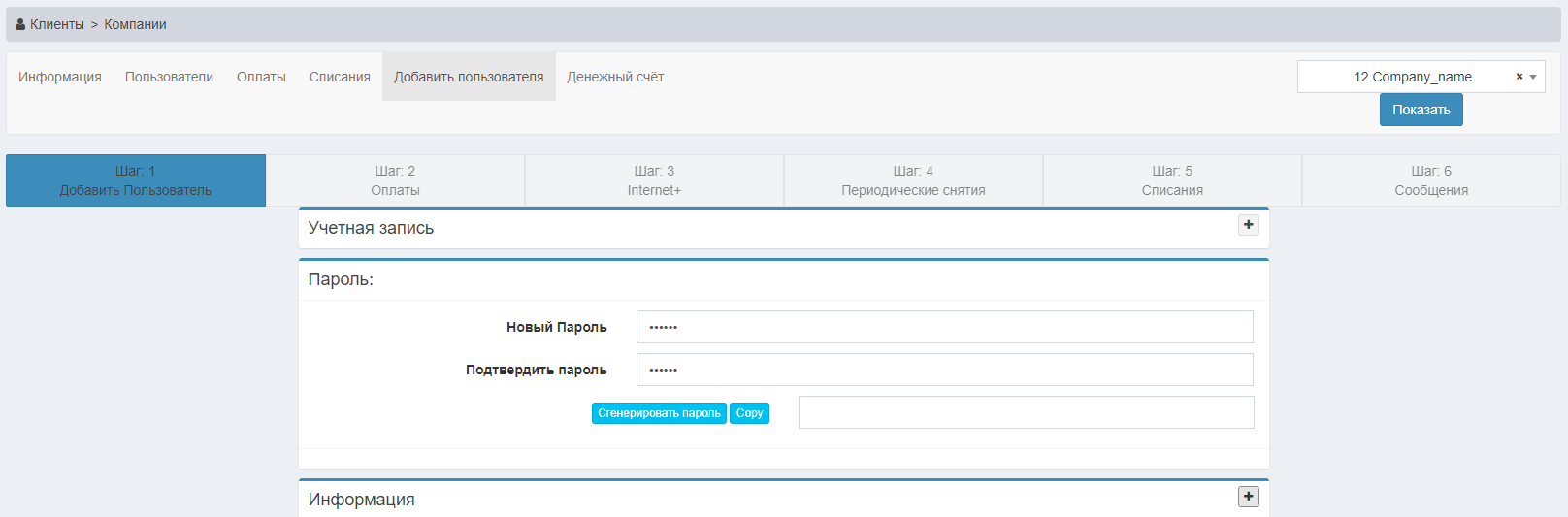Screen dimensions: 1568x517
Task: Generate password with Сгенерировать пароль button
Action: click(659, 413)
